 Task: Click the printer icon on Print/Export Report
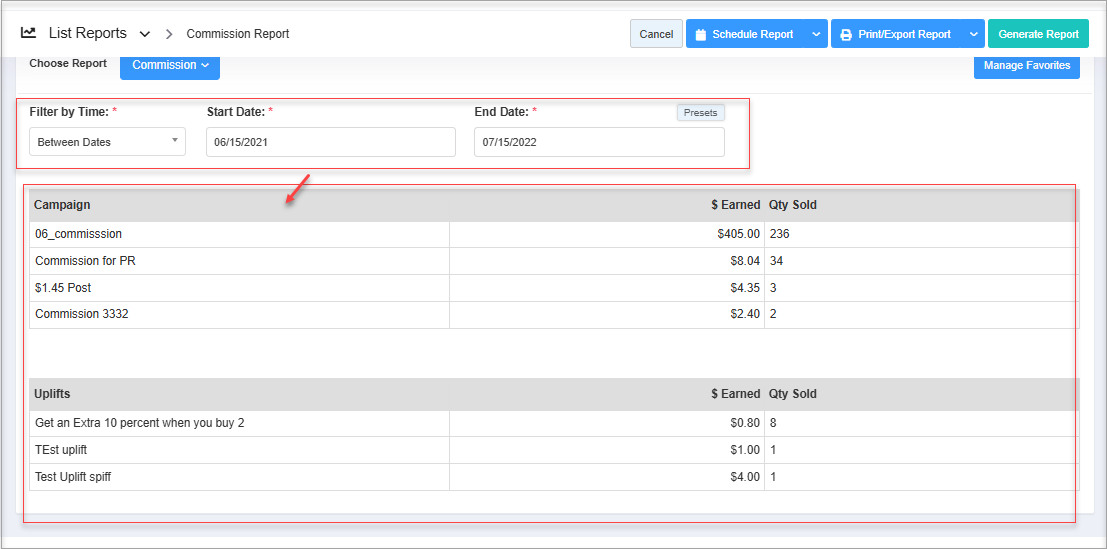(846, 34)
